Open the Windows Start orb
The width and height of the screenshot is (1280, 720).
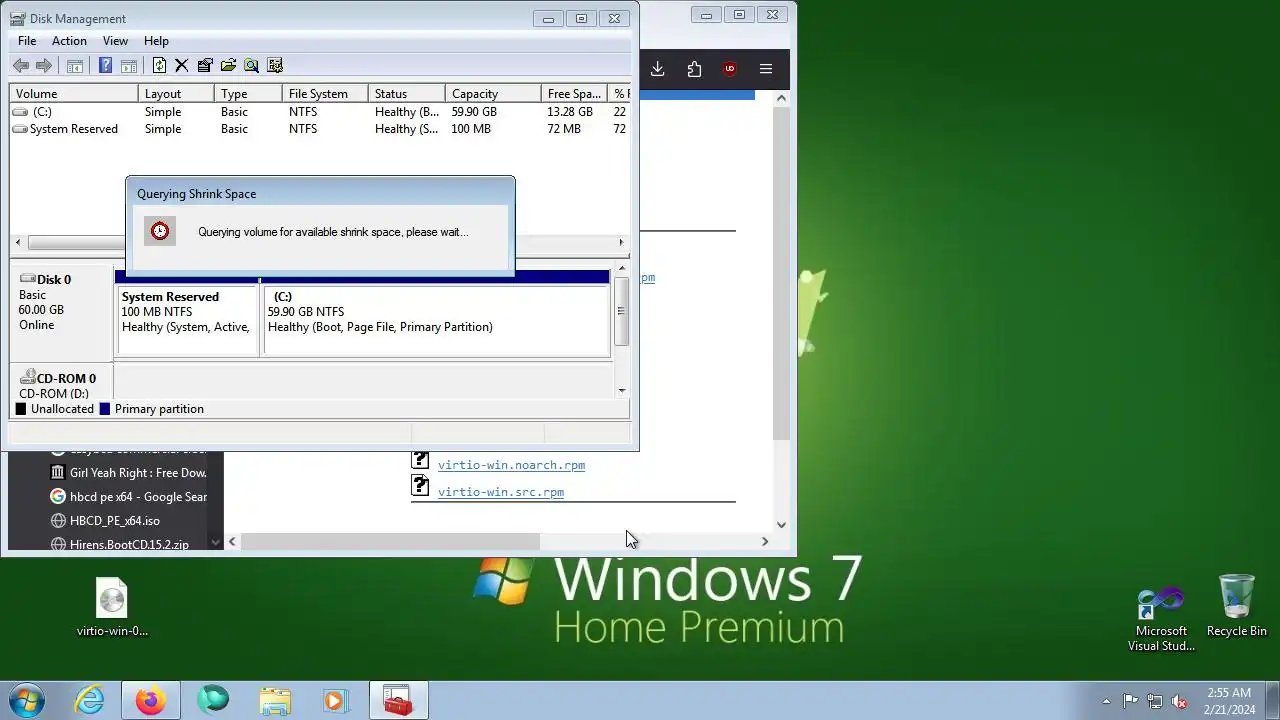(27, 700)
